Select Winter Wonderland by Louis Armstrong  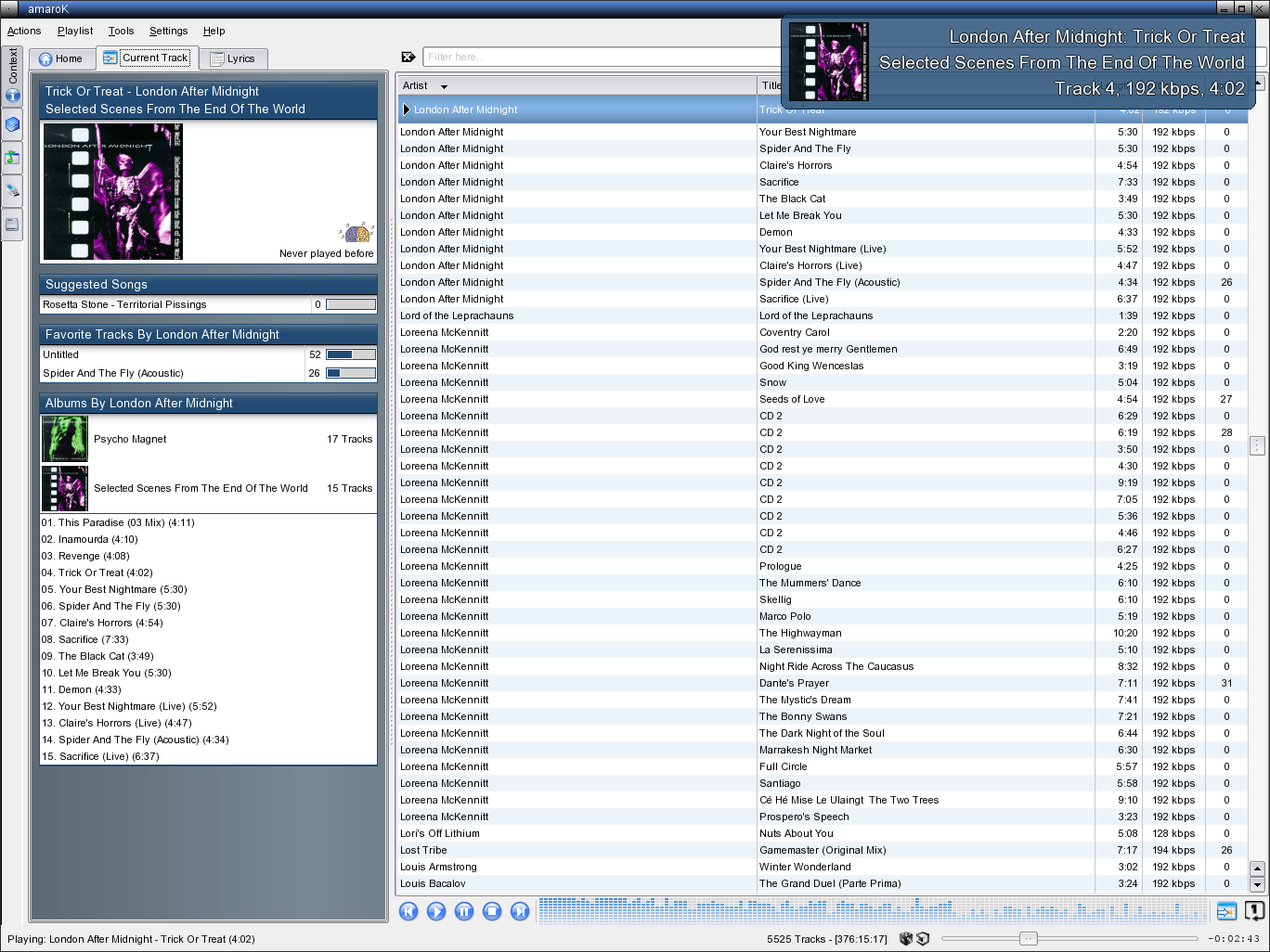click(823, 867)
